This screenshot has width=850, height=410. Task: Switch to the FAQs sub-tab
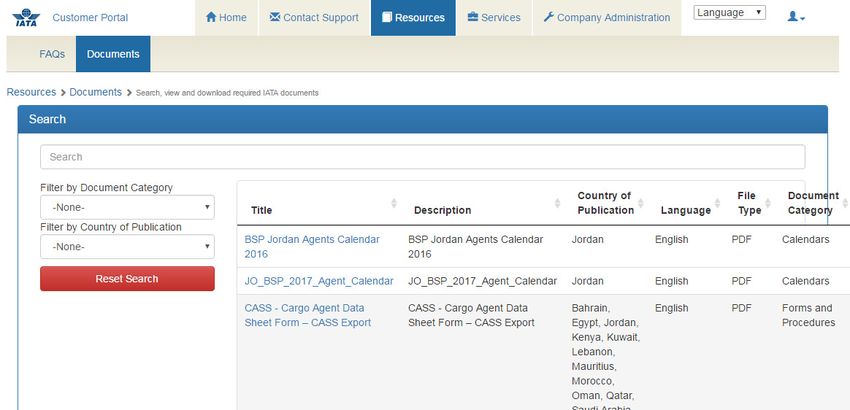click(x=52, y=54)
